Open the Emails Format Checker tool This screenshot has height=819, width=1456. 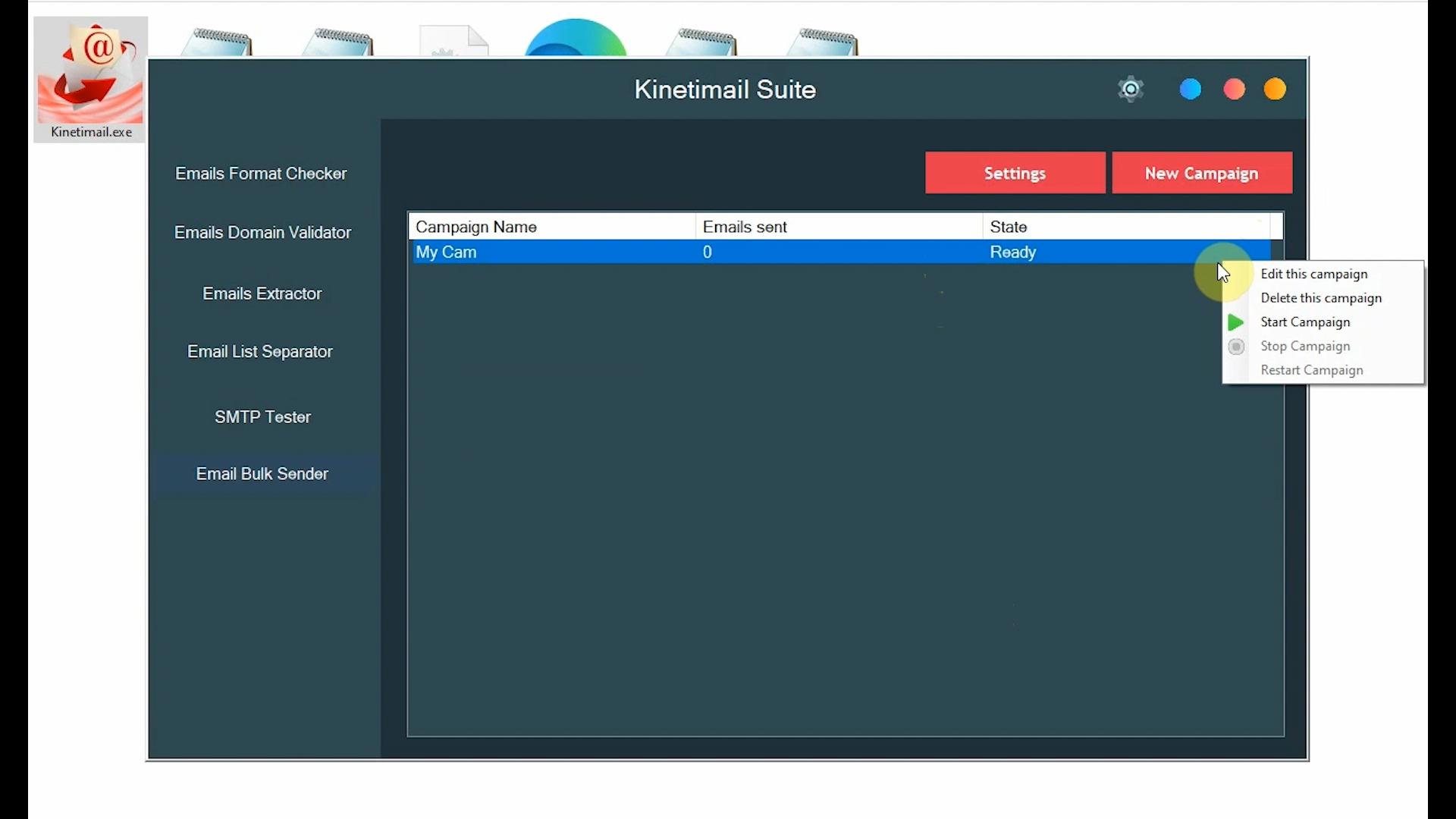[261, 173]
